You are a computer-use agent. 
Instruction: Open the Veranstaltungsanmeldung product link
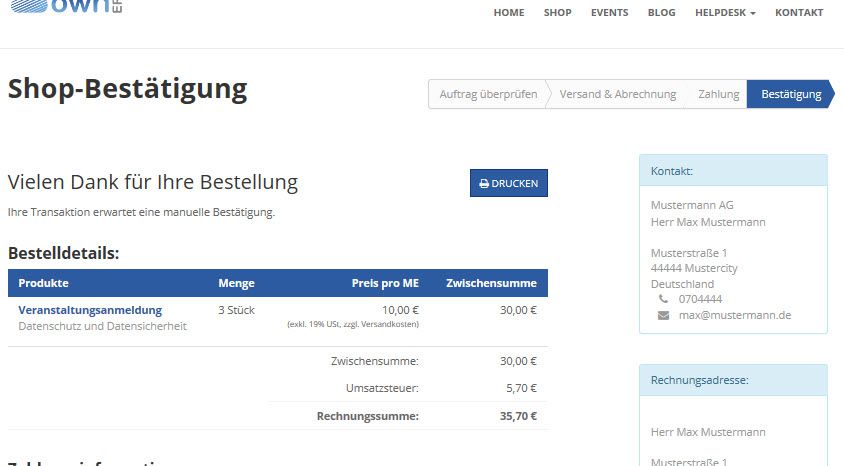(90, 310)
